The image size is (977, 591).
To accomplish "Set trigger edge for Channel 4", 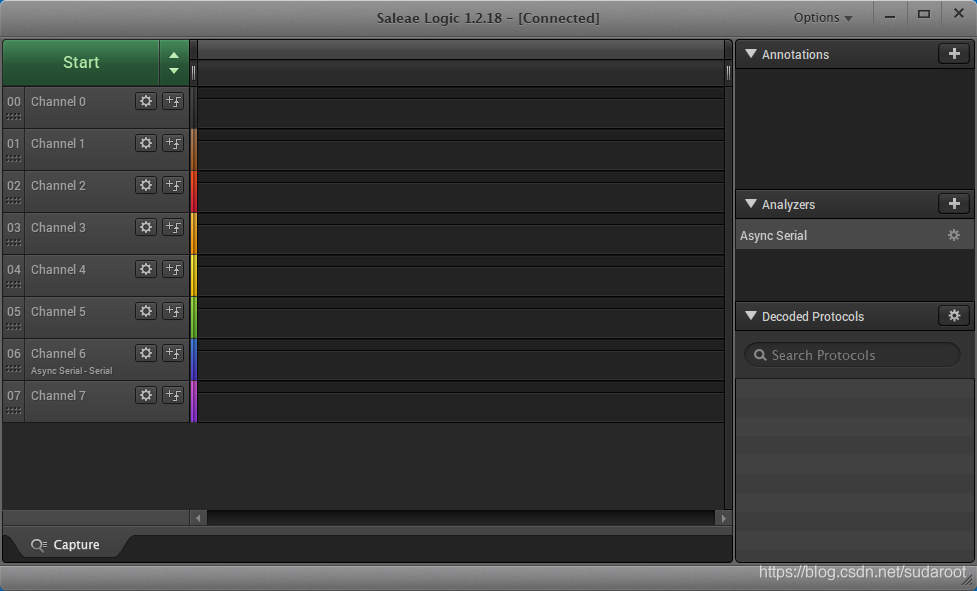I will point(173,269).
